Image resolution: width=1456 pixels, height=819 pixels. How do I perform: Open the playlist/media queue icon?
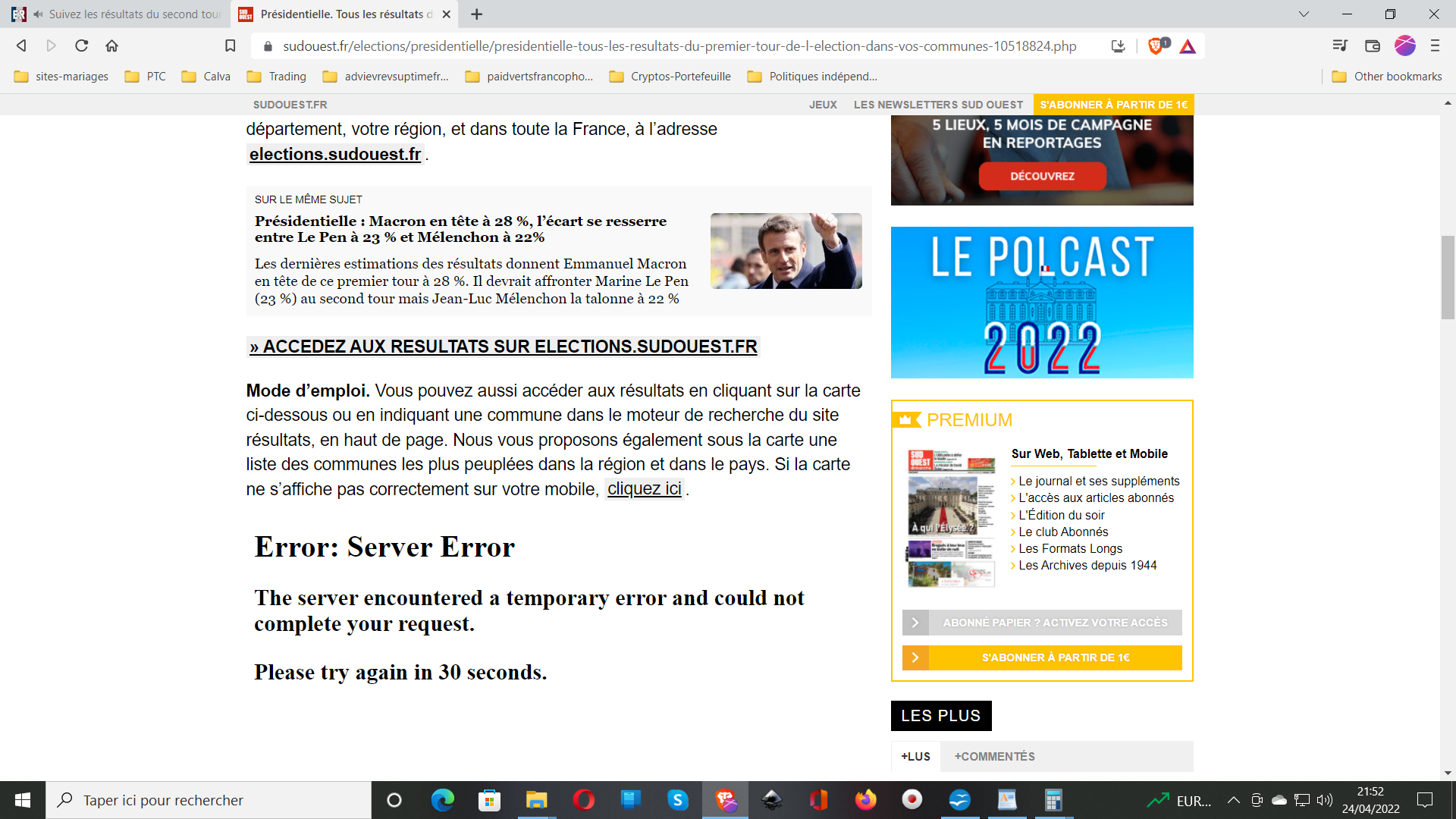(x=1340, y=45)
